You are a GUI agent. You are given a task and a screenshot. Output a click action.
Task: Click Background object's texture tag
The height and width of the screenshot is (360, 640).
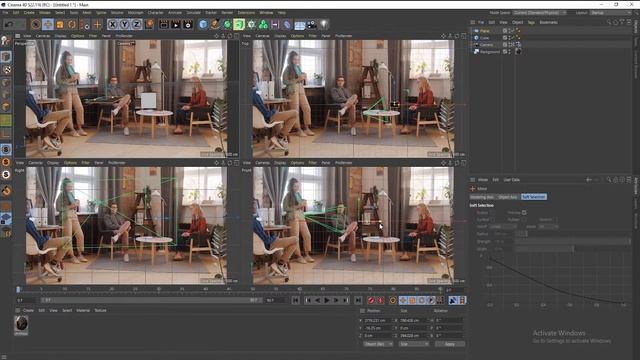click(x=518, y=51)
